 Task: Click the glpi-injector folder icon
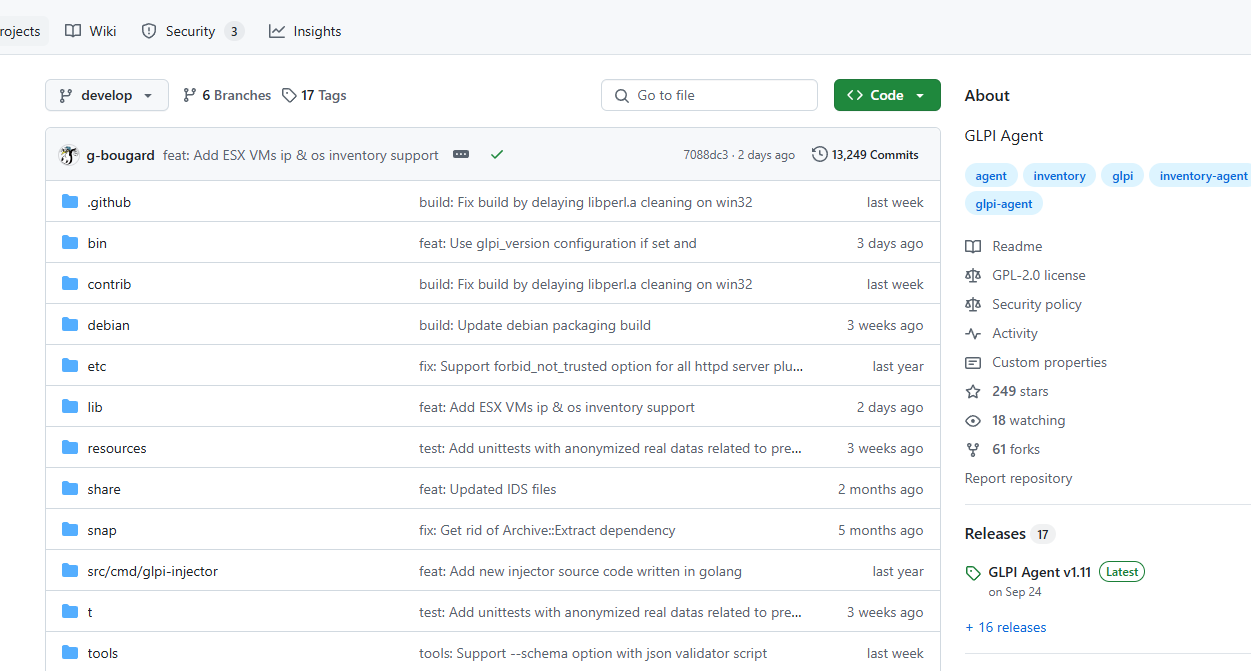click(70, 571)
